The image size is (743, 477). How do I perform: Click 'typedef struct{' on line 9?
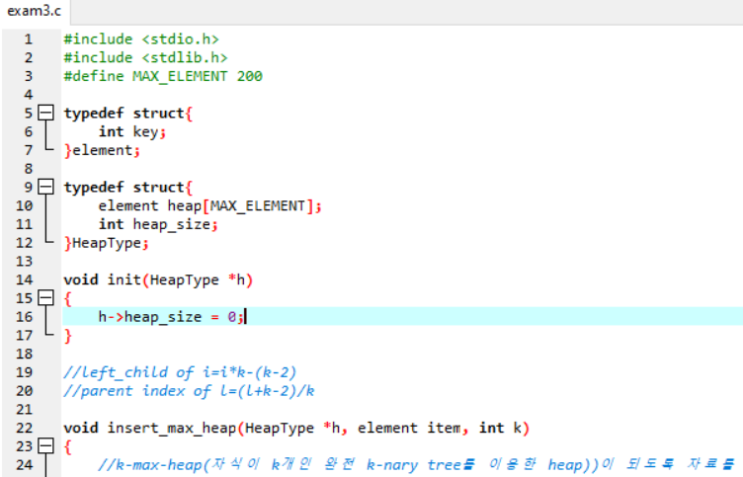tap(128, 187)
